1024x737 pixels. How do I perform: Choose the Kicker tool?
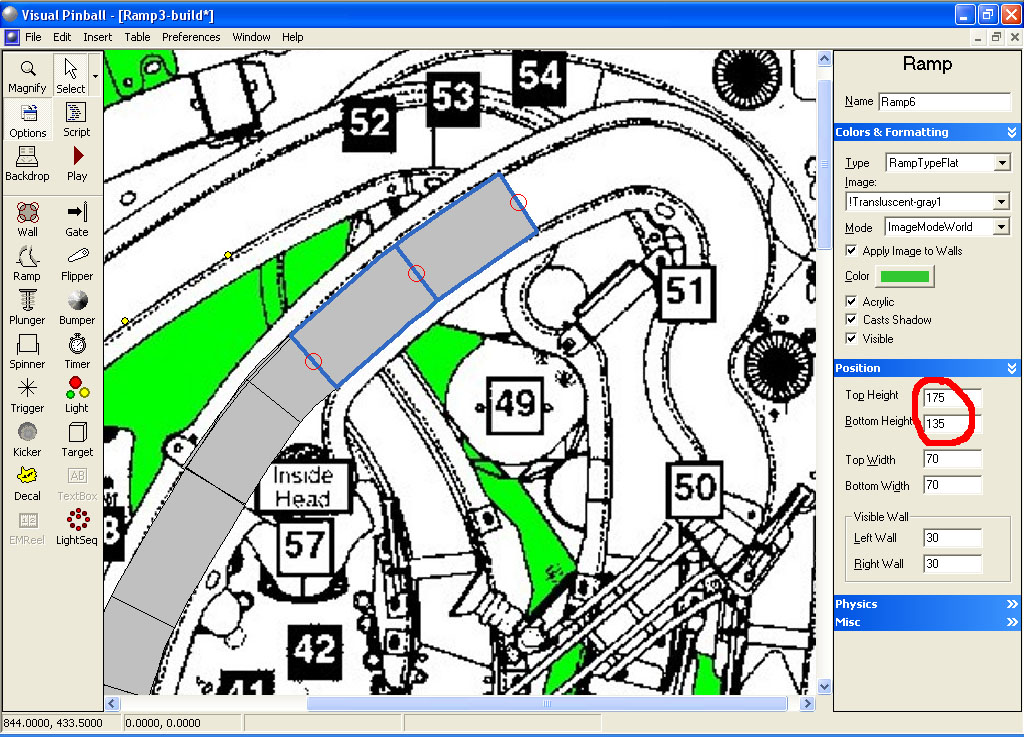27,438
